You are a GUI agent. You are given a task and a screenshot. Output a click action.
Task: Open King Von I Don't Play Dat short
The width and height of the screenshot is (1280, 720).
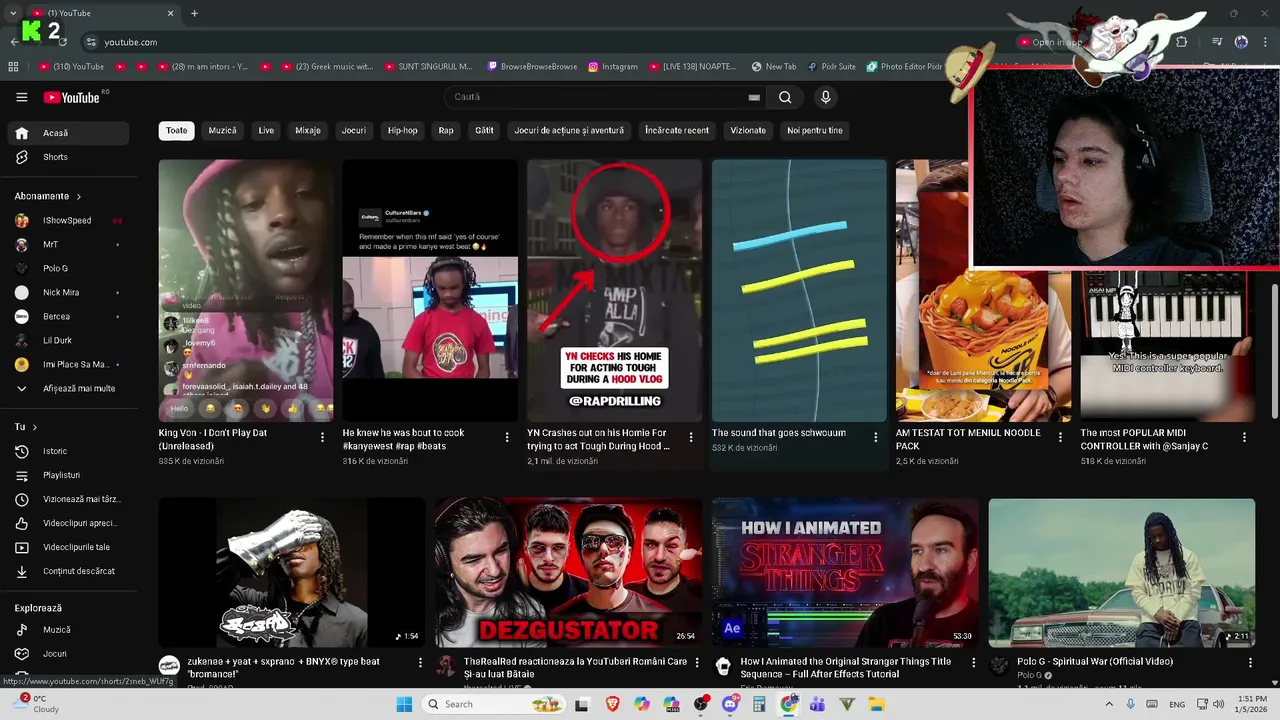click(x=246, y=290)
